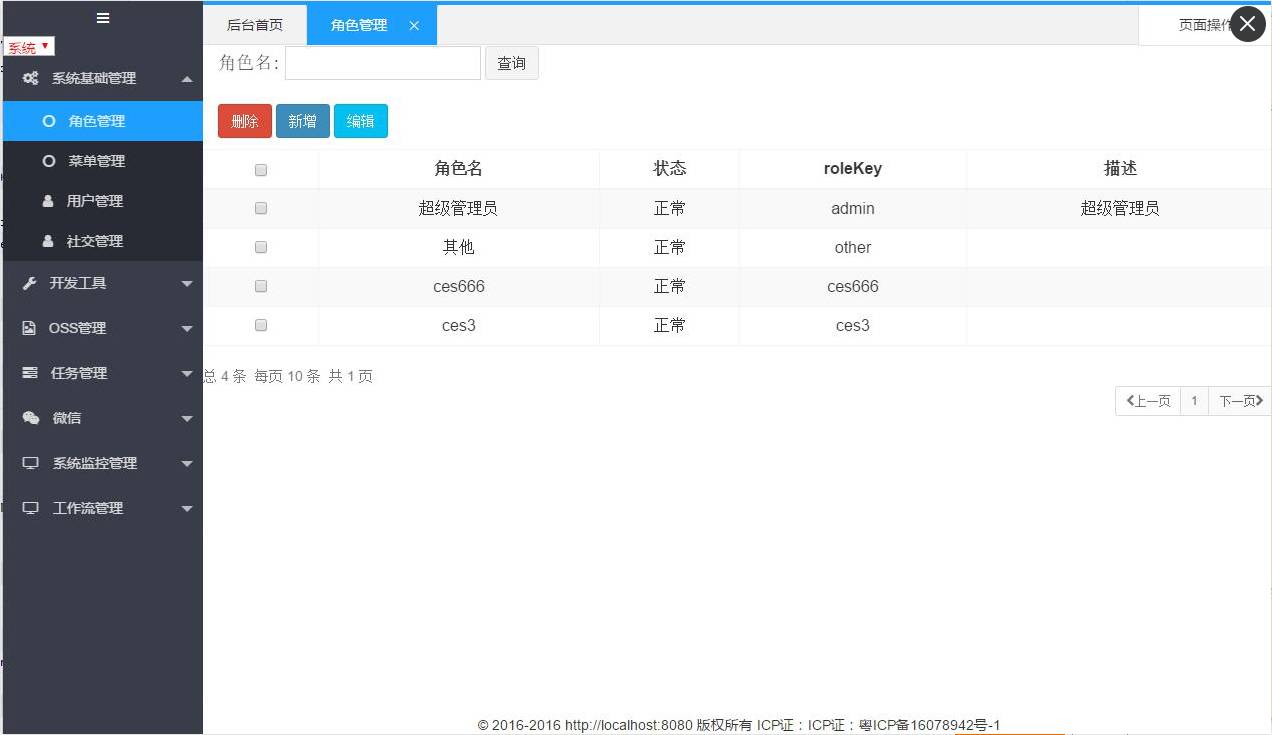Expand the 任务管理 menu arrow
The image size is (1272, 735).
coord(187,374)
